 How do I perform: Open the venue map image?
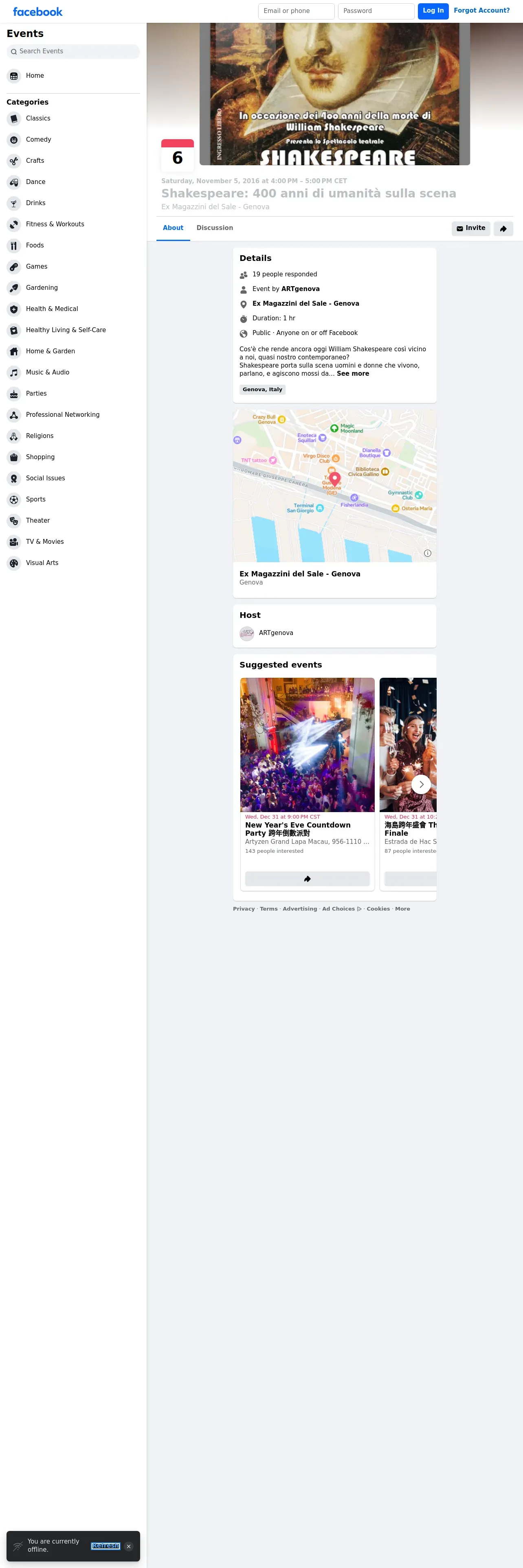pyautogui.click(x=335, y=486)
